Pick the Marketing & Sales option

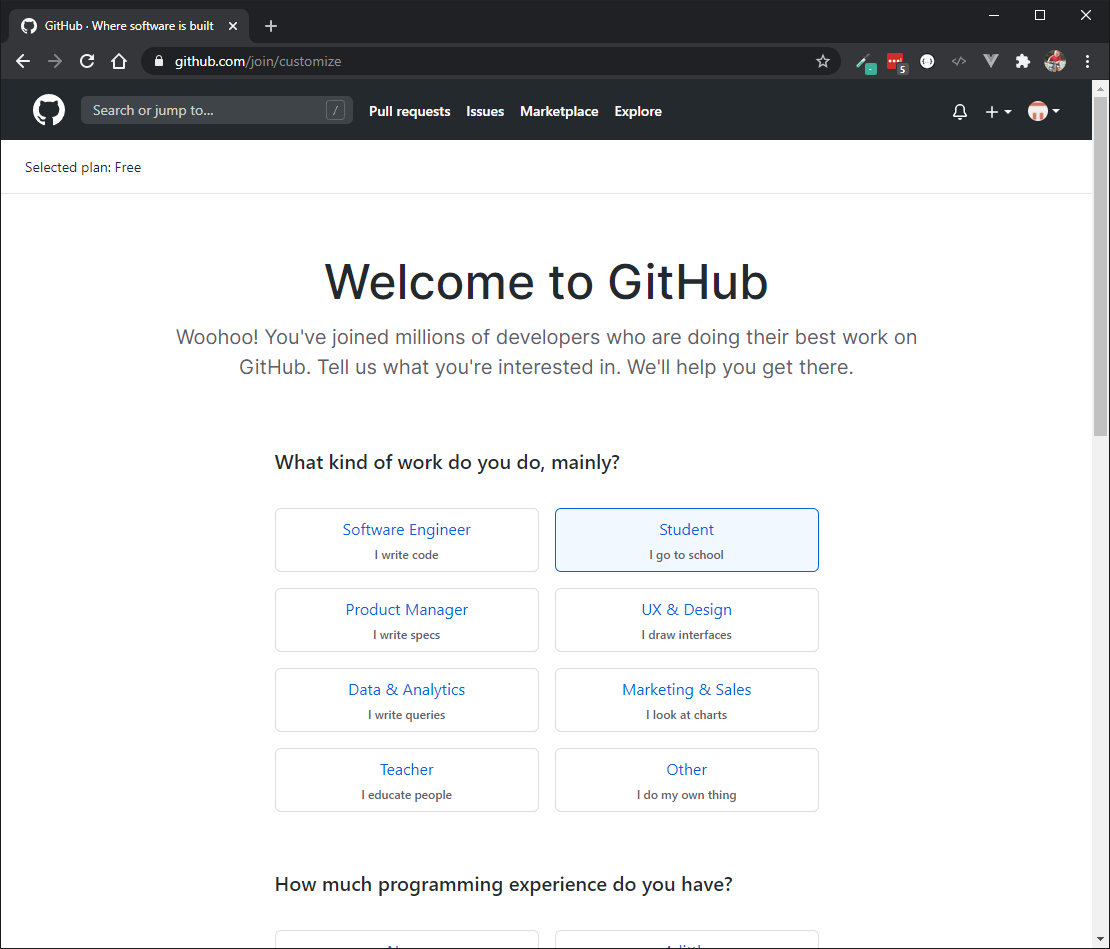click(687, 700)
